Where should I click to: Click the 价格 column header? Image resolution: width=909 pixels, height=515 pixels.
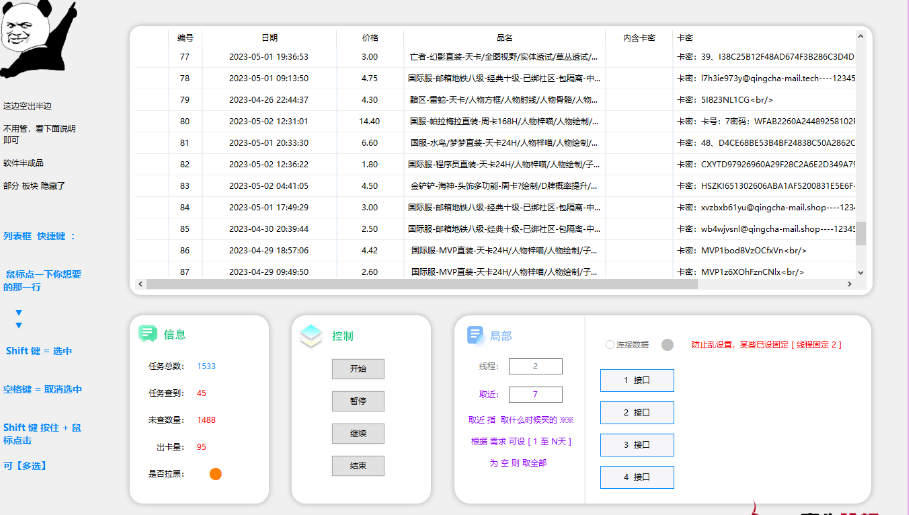[x=370, y=37]
